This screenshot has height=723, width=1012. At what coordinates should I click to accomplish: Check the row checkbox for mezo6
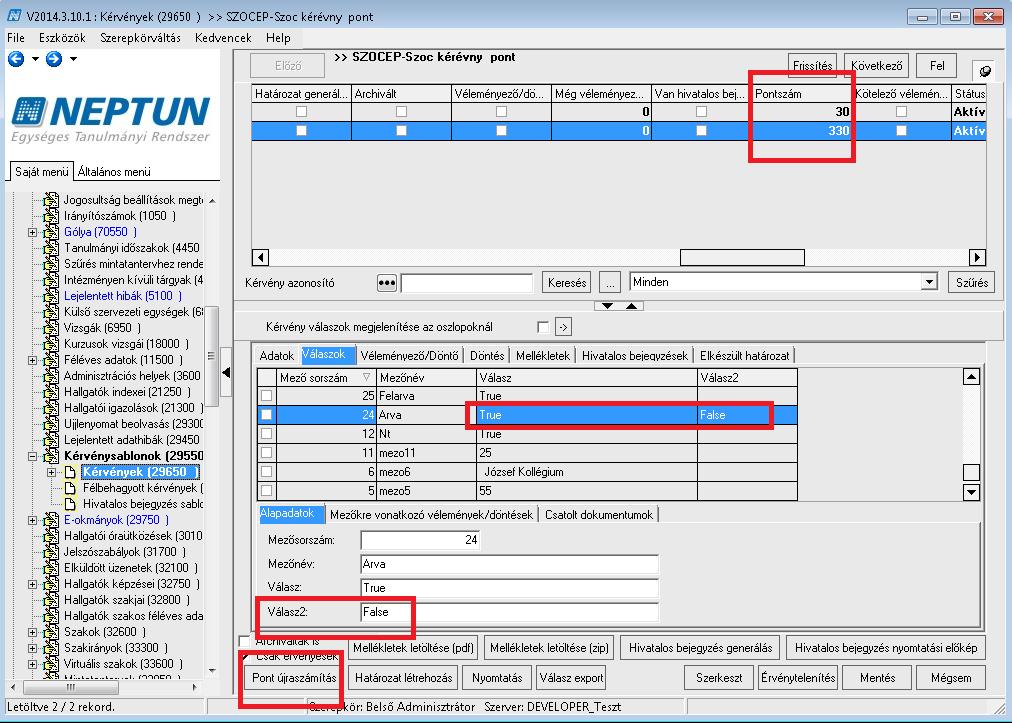point(266,472)
